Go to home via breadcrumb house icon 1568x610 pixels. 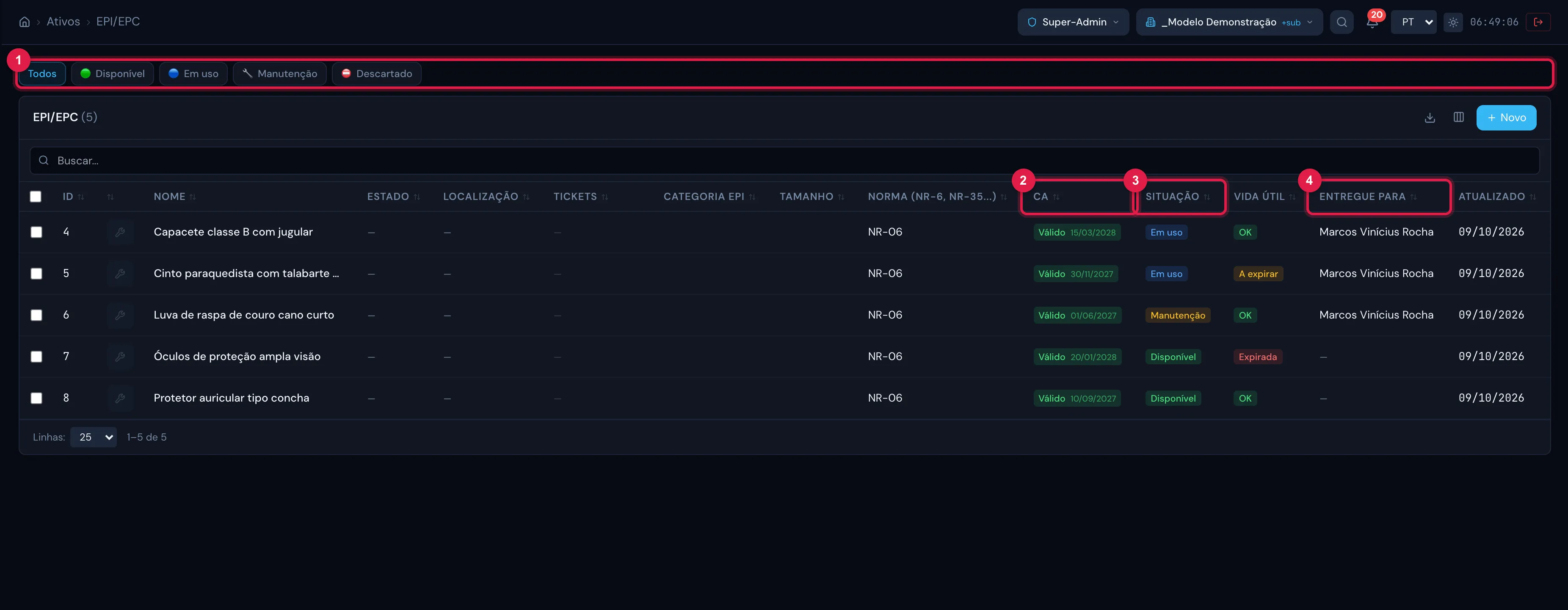tap(25, 22)
